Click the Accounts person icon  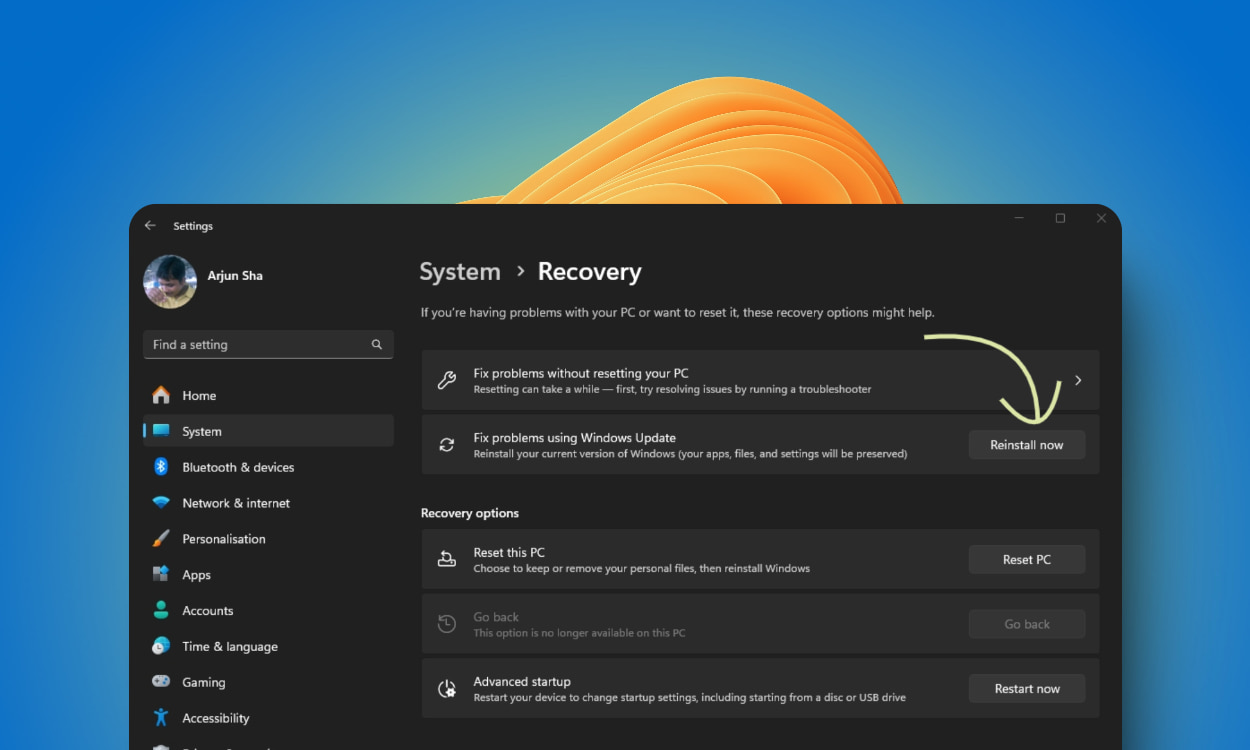pos(161,610)
